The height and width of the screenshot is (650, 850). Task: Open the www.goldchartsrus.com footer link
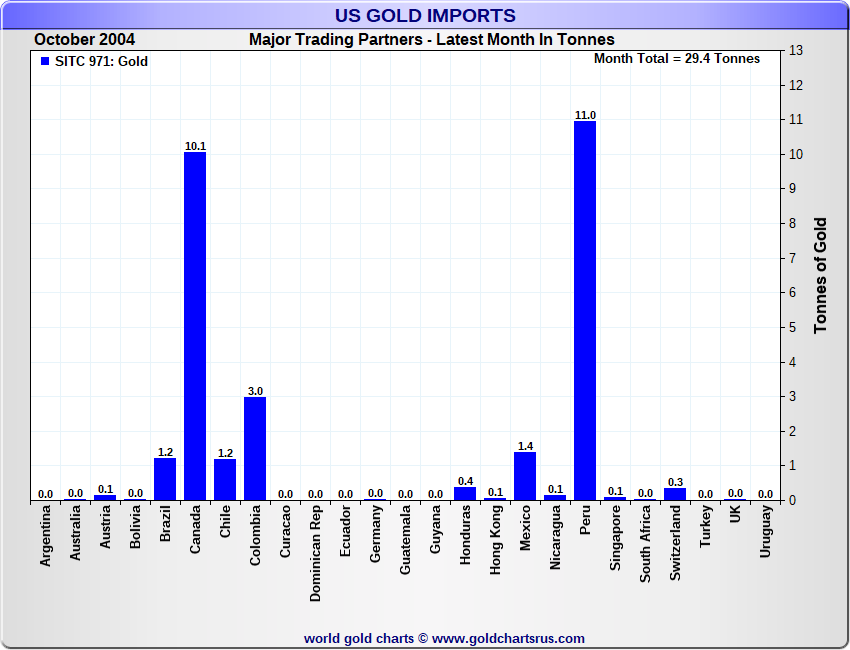pyautogui.click(x=508, y=639)
